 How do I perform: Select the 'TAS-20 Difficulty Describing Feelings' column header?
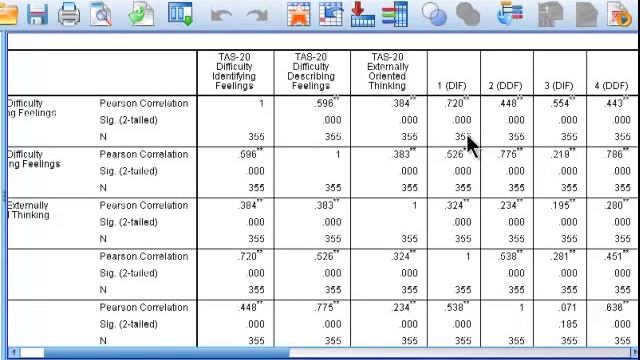[x=311, y=71]
